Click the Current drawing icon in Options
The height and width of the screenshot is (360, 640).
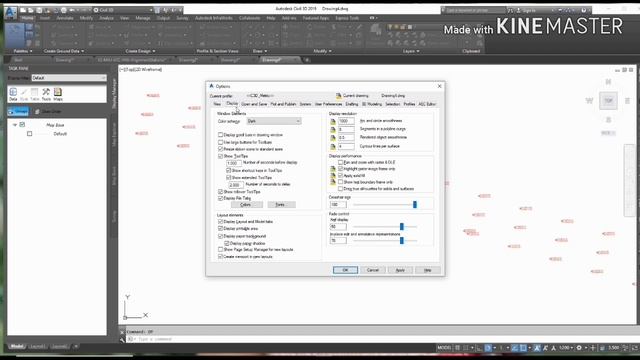pos(338,96)
